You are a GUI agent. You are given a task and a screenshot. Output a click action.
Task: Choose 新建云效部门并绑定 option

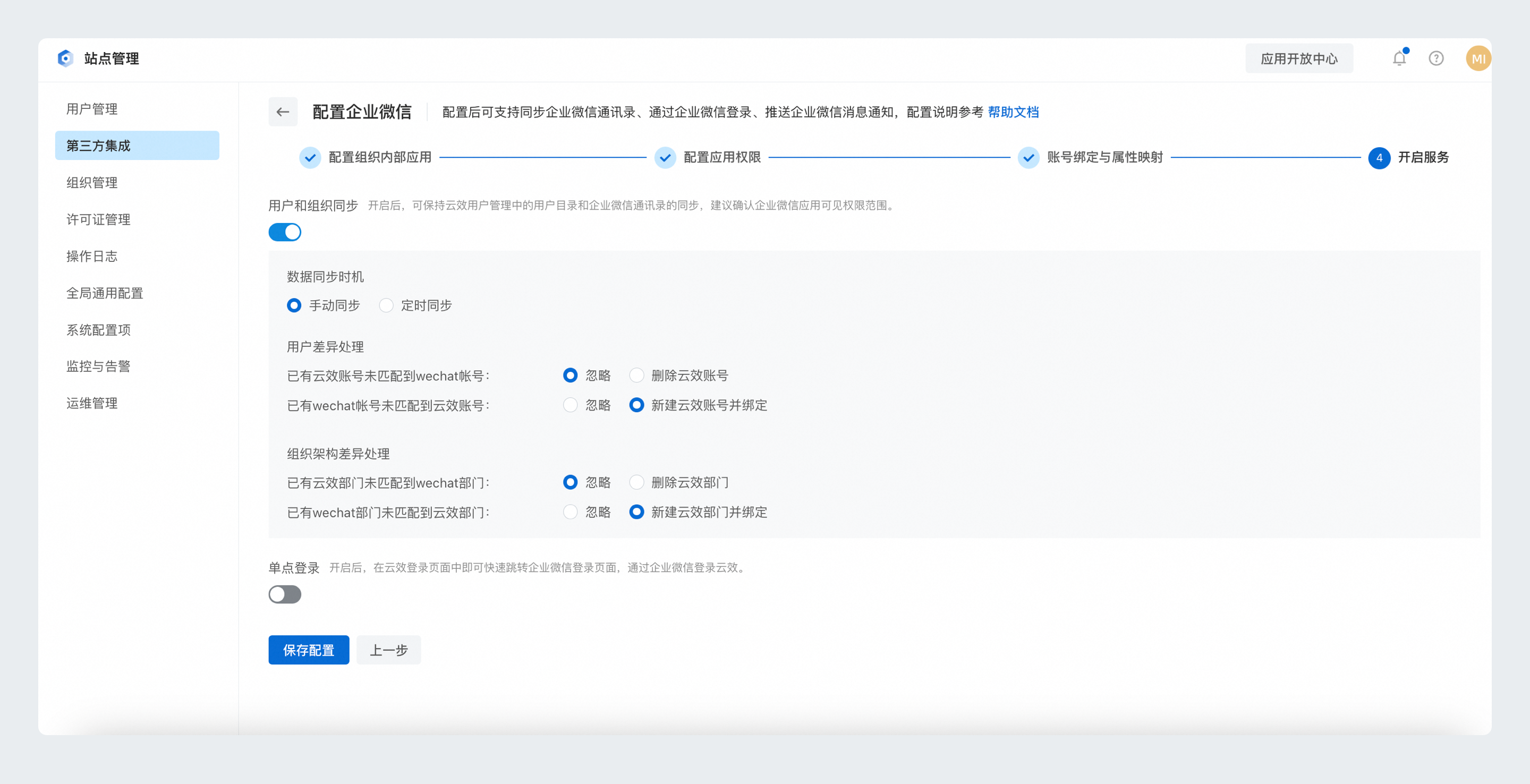click(x=637, y=512)
